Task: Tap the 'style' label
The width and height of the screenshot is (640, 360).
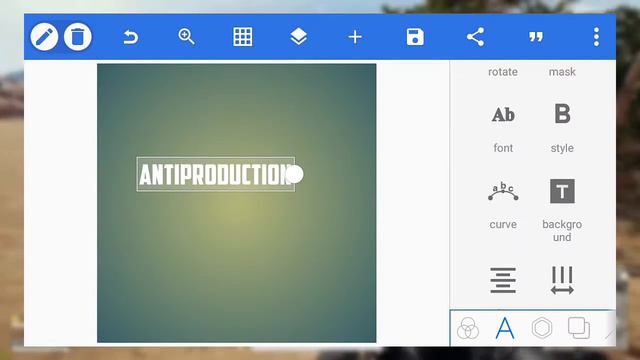Action: (x=562, y=148)
